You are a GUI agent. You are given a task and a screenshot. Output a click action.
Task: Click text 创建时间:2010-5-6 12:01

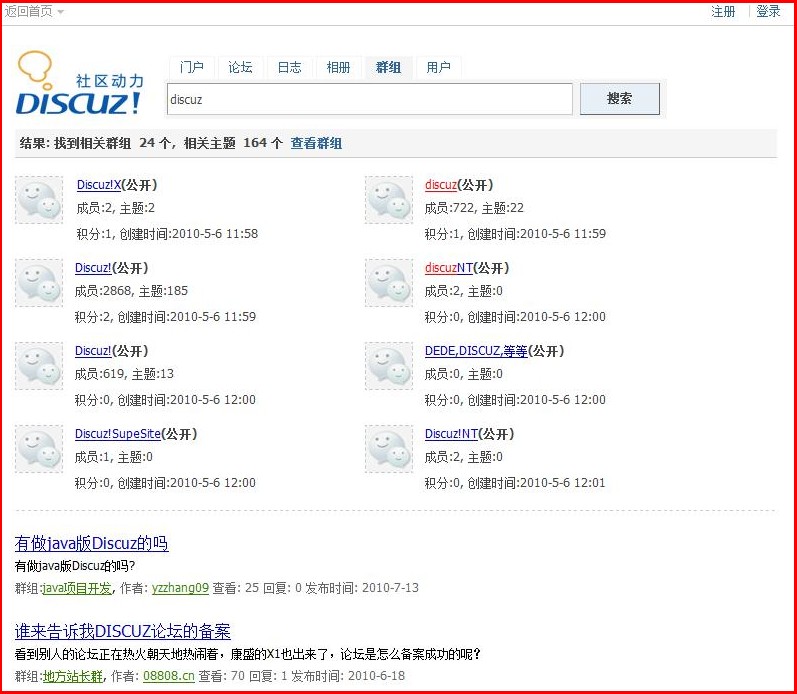(x=536, y=482)
